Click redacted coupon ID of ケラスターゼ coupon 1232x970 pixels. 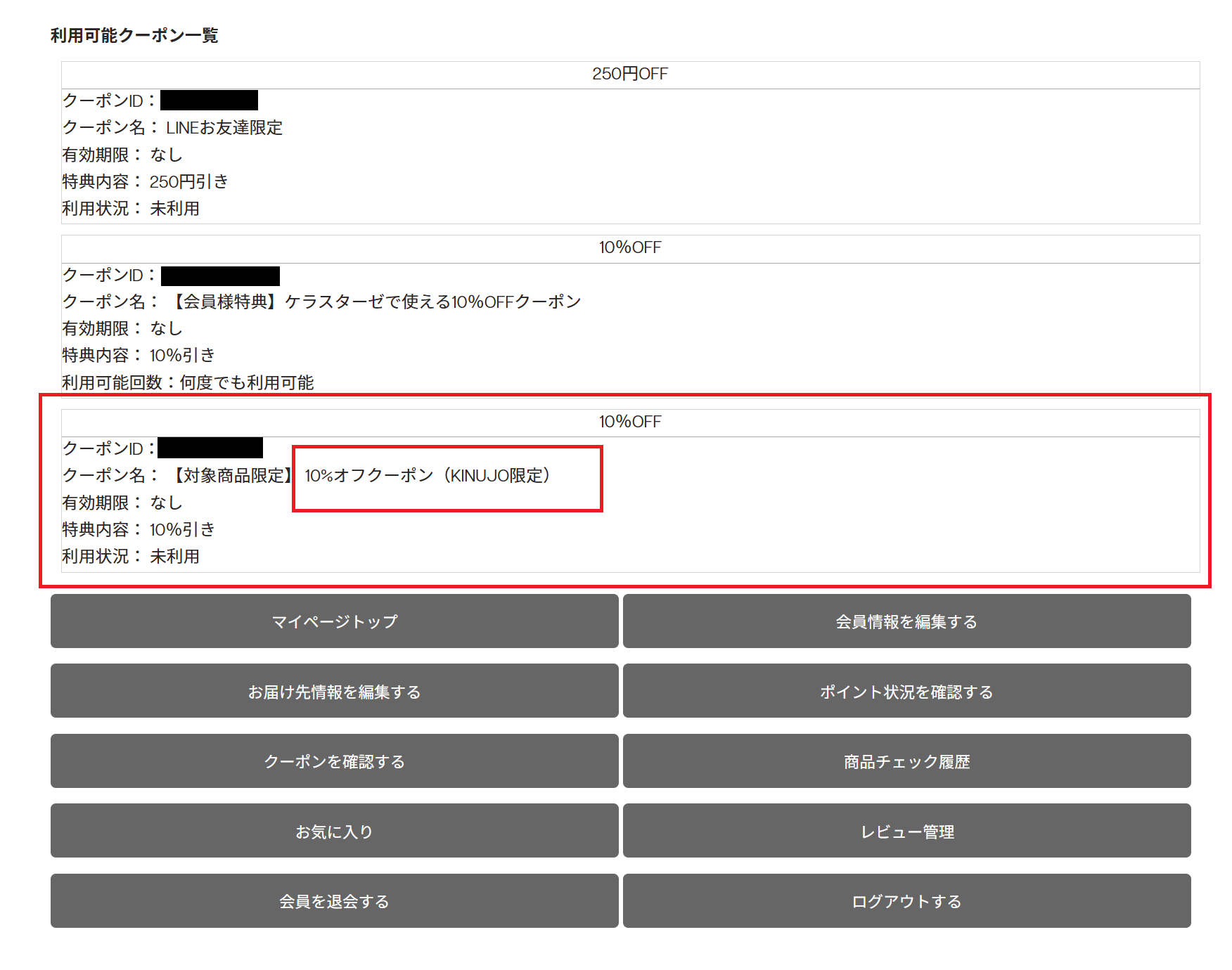tap(220, 276)
